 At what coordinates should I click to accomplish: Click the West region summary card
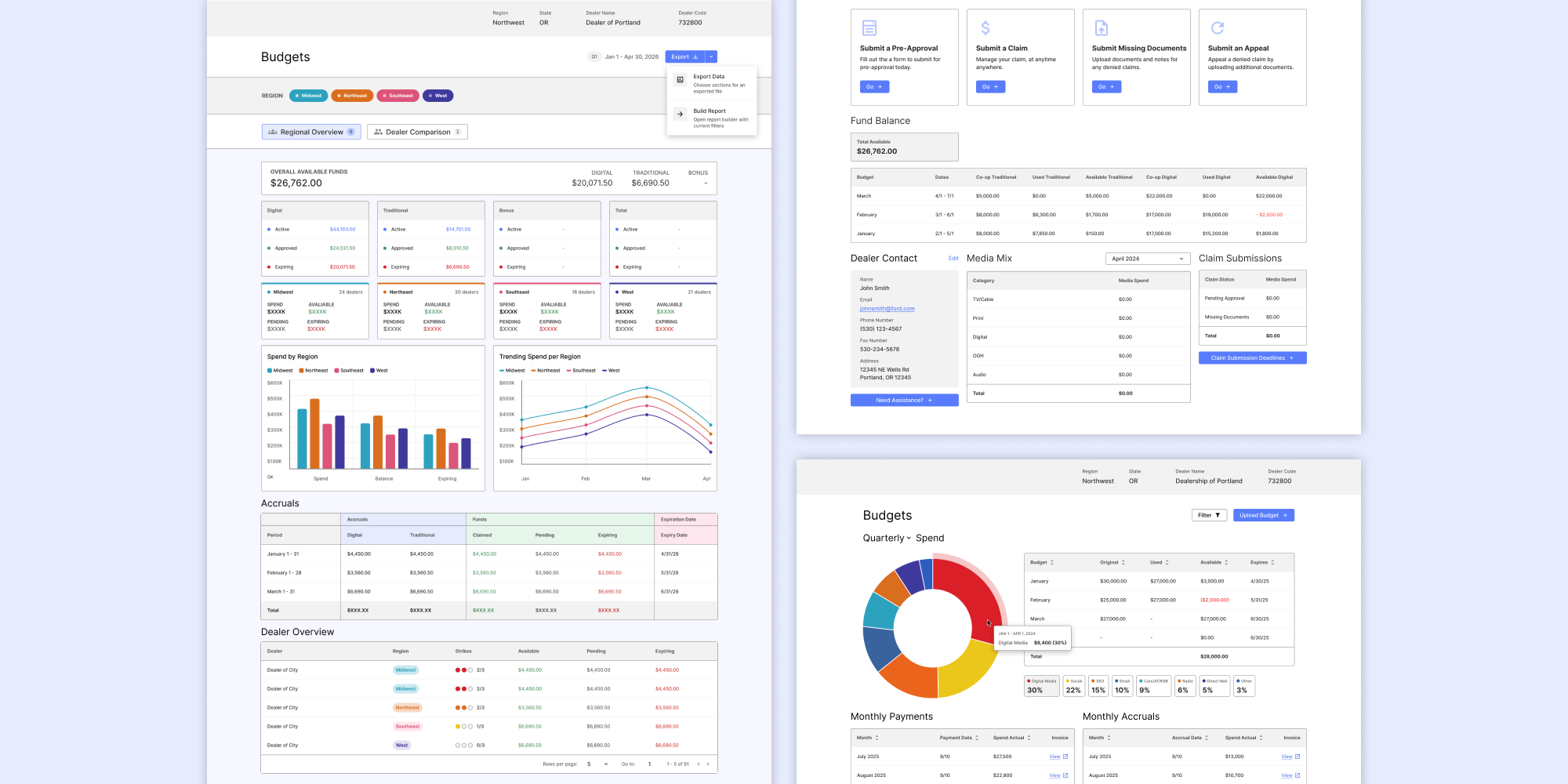[662, 310]
